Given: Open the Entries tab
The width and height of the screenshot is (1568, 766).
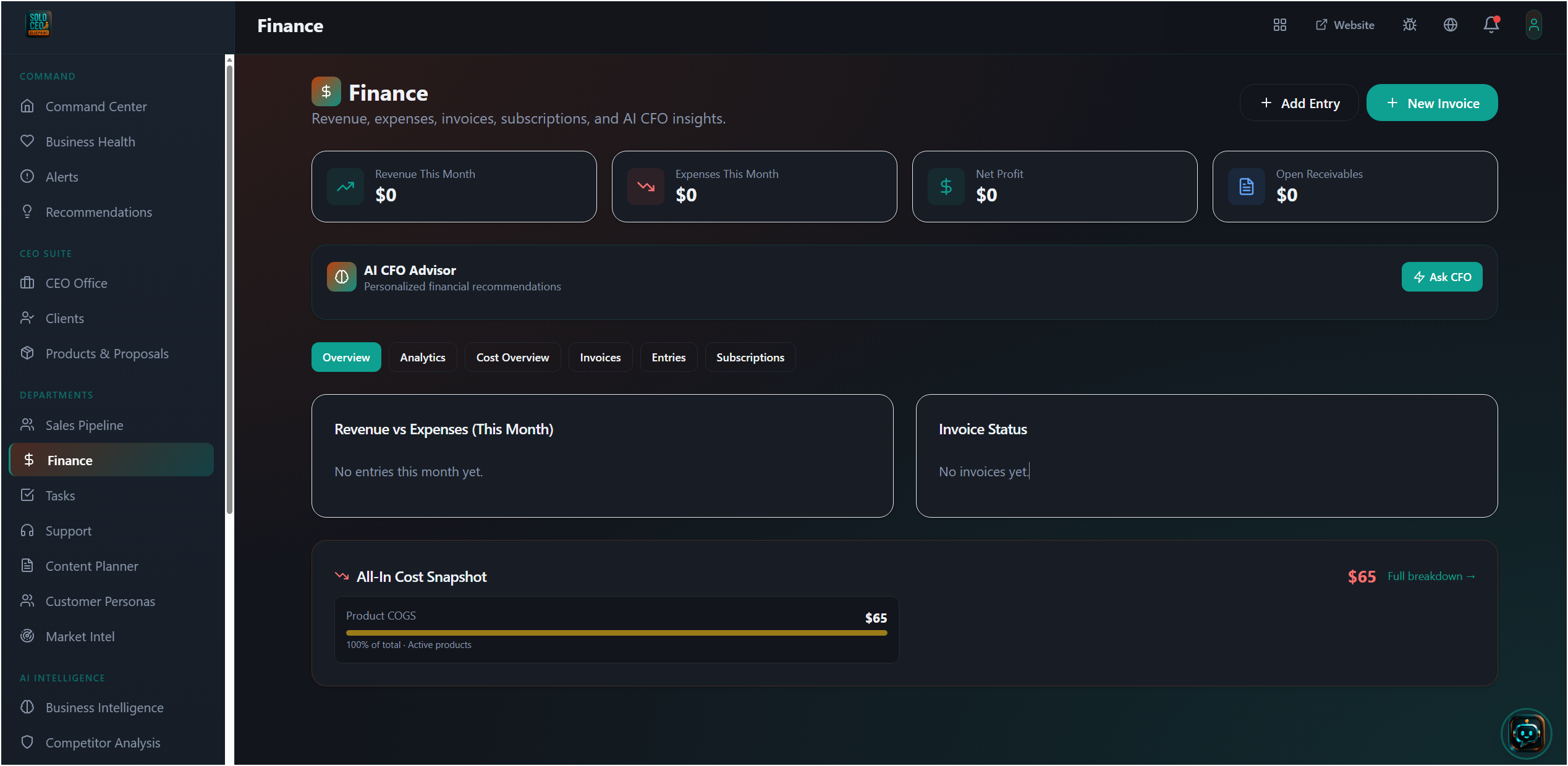Looking at the screenshot, I should (669, 358).
